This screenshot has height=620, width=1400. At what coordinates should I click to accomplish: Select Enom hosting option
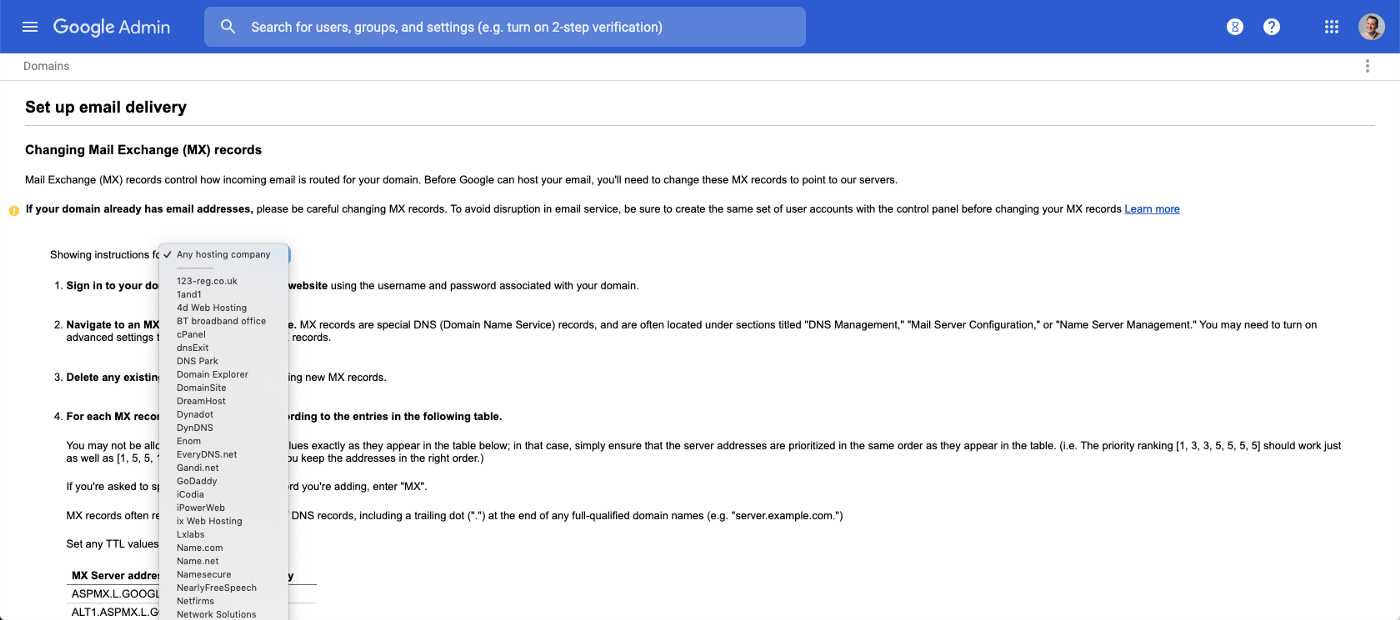[189, 441]
